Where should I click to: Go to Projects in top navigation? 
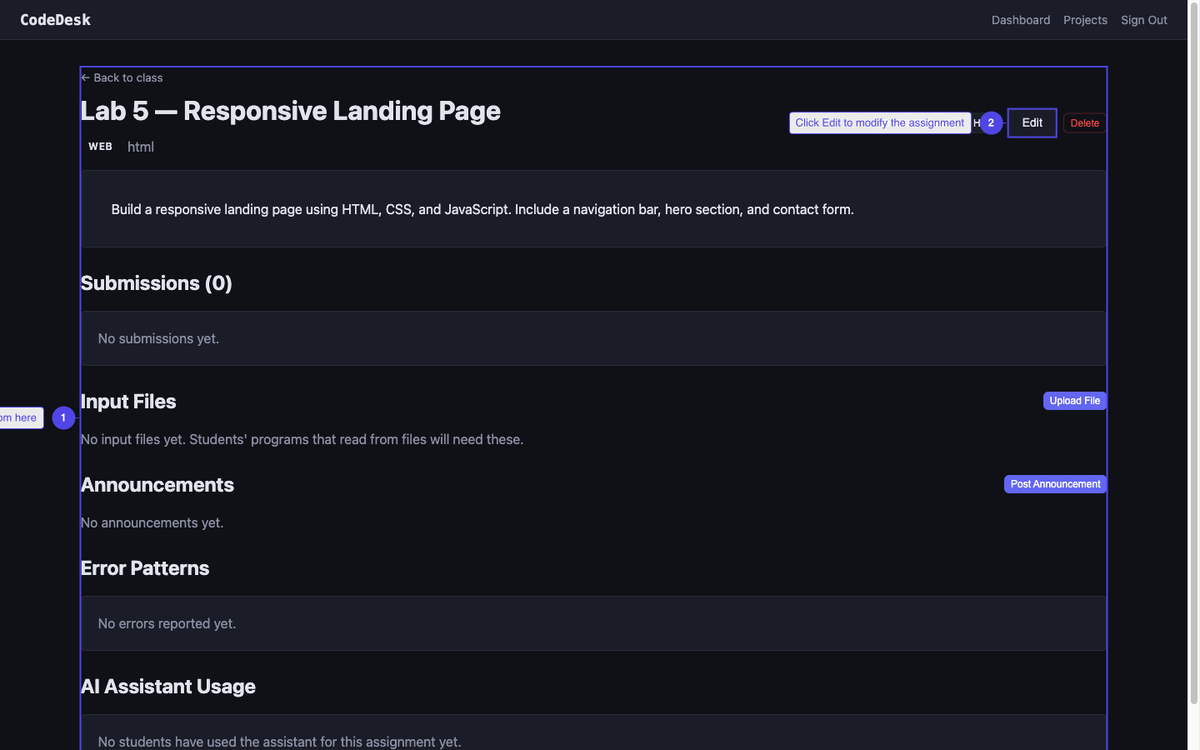point(1085,20)
